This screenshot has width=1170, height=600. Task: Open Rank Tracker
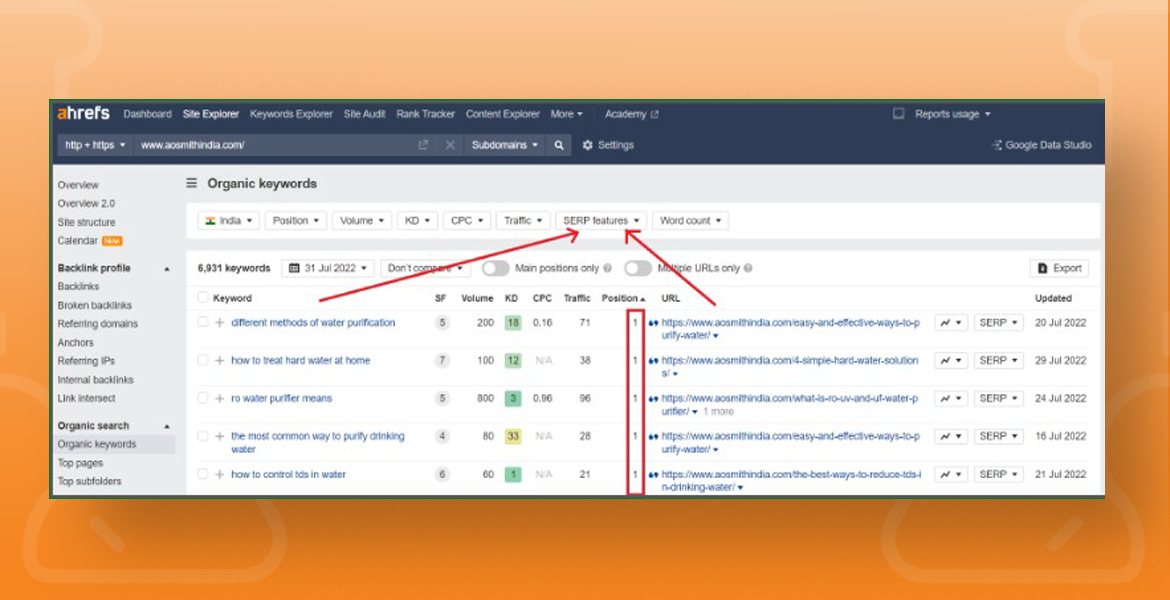(425, 114)
